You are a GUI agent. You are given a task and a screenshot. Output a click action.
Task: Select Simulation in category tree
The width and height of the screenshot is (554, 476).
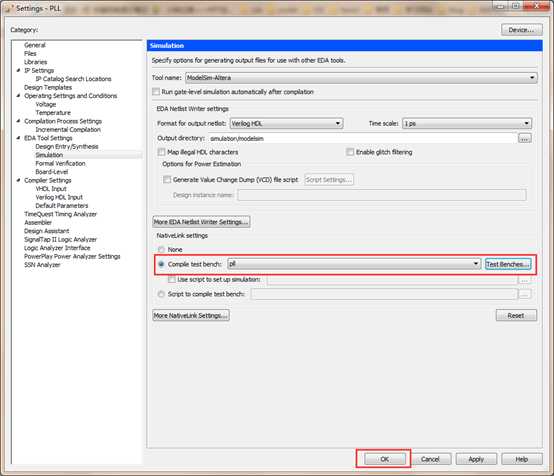[49, 155]
